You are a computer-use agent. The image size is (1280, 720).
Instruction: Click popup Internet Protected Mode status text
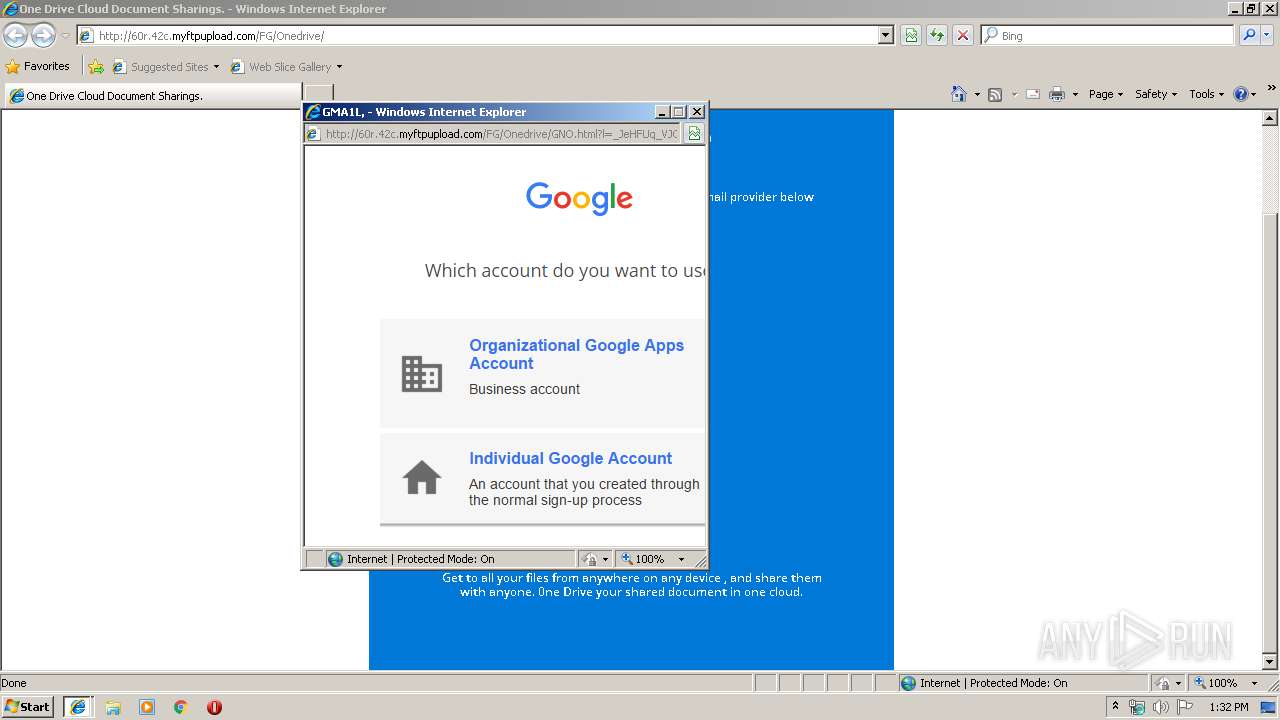pyautogui.click(x=420, y=559)
